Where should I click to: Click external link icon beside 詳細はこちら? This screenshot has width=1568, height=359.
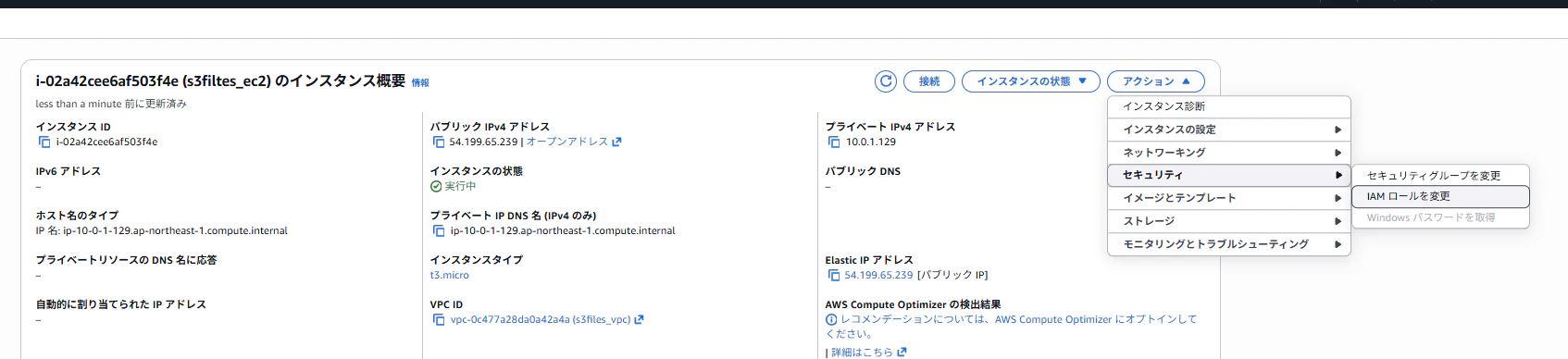(902, 352)
